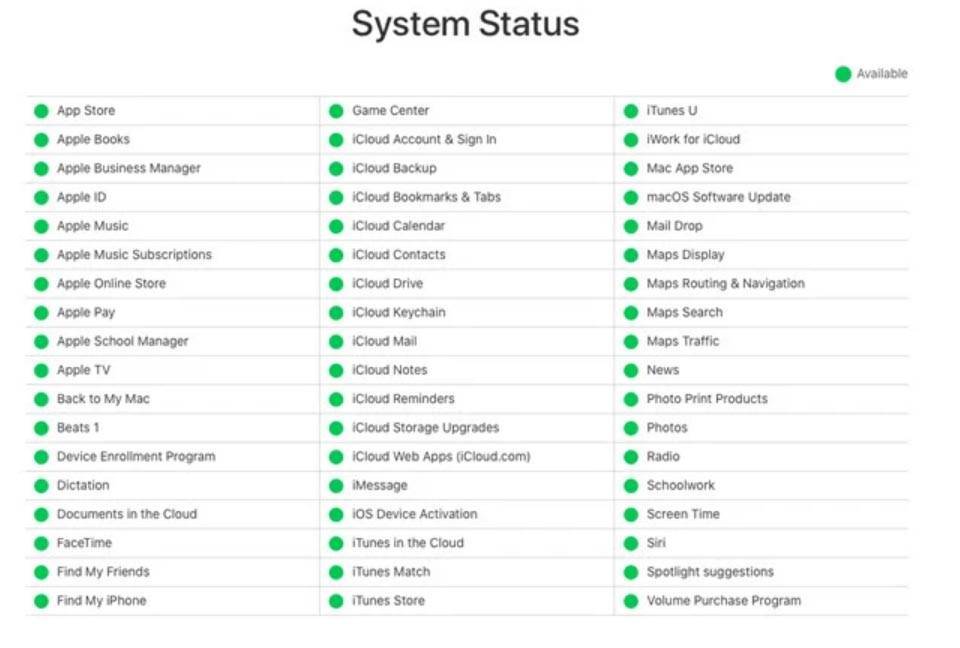Screen dimensions: 960x648
Task: Click the green dot next to Apple Pay
Action: point(41,313)
